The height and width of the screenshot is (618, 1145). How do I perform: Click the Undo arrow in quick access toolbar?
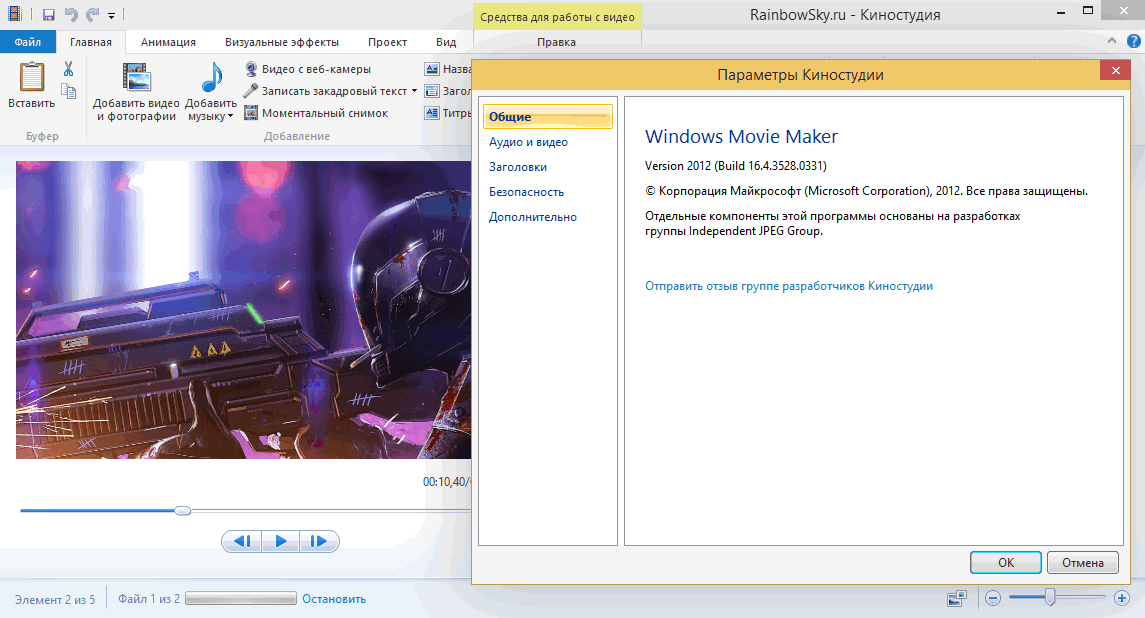[71, 15]
